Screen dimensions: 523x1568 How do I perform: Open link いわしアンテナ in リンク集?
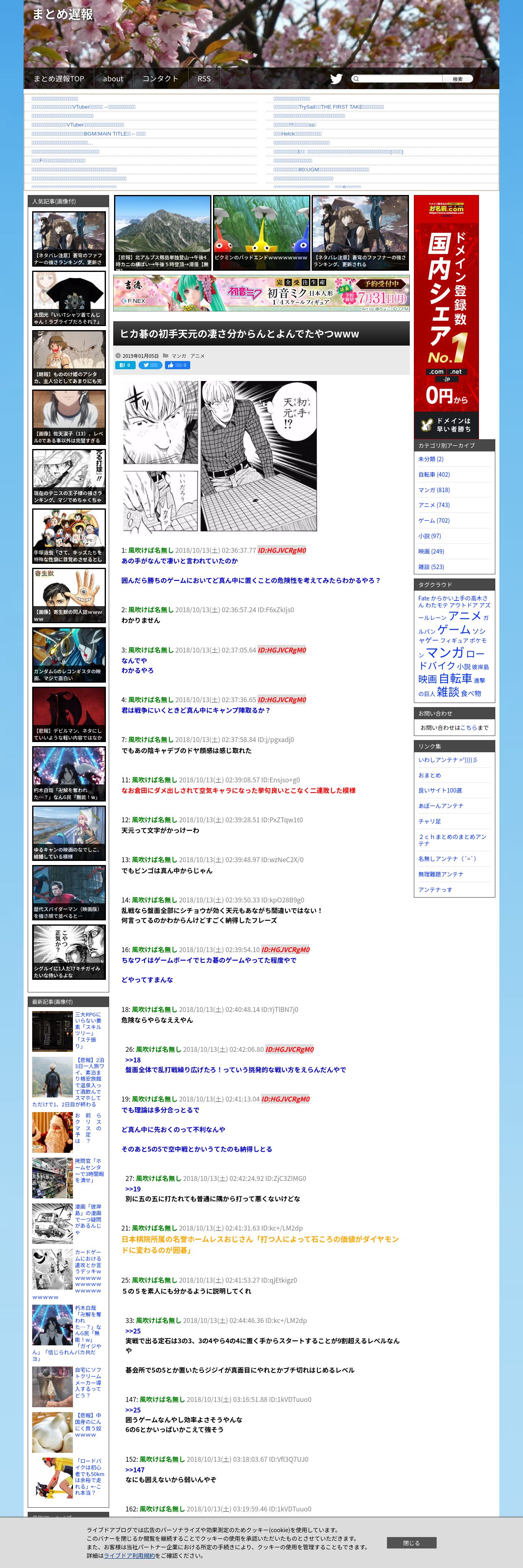[448, 760]
